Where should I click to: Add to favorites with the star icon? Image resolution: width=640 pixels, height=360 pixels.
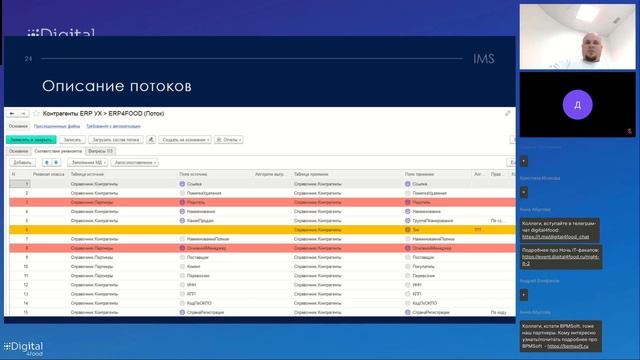(36, 113)
